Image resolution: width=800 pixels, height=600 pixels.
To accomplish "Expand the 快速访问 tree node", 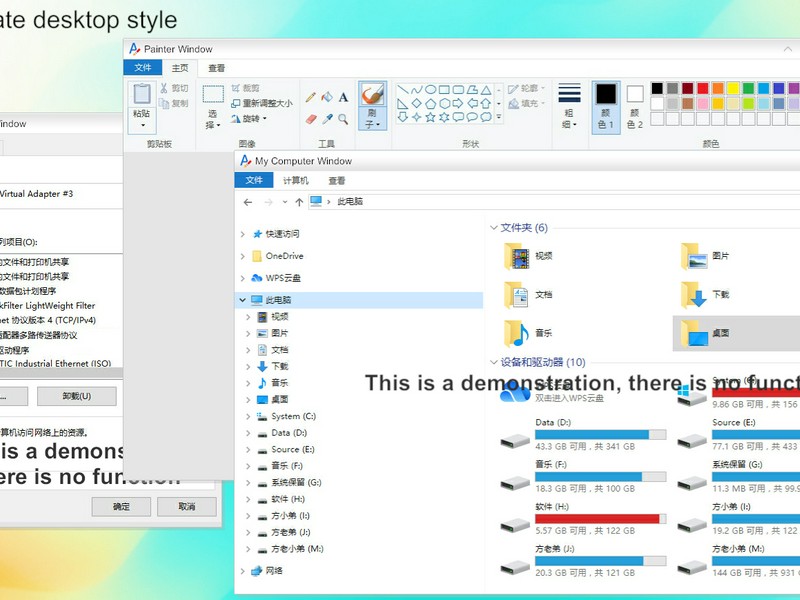I will click(243, 234).
